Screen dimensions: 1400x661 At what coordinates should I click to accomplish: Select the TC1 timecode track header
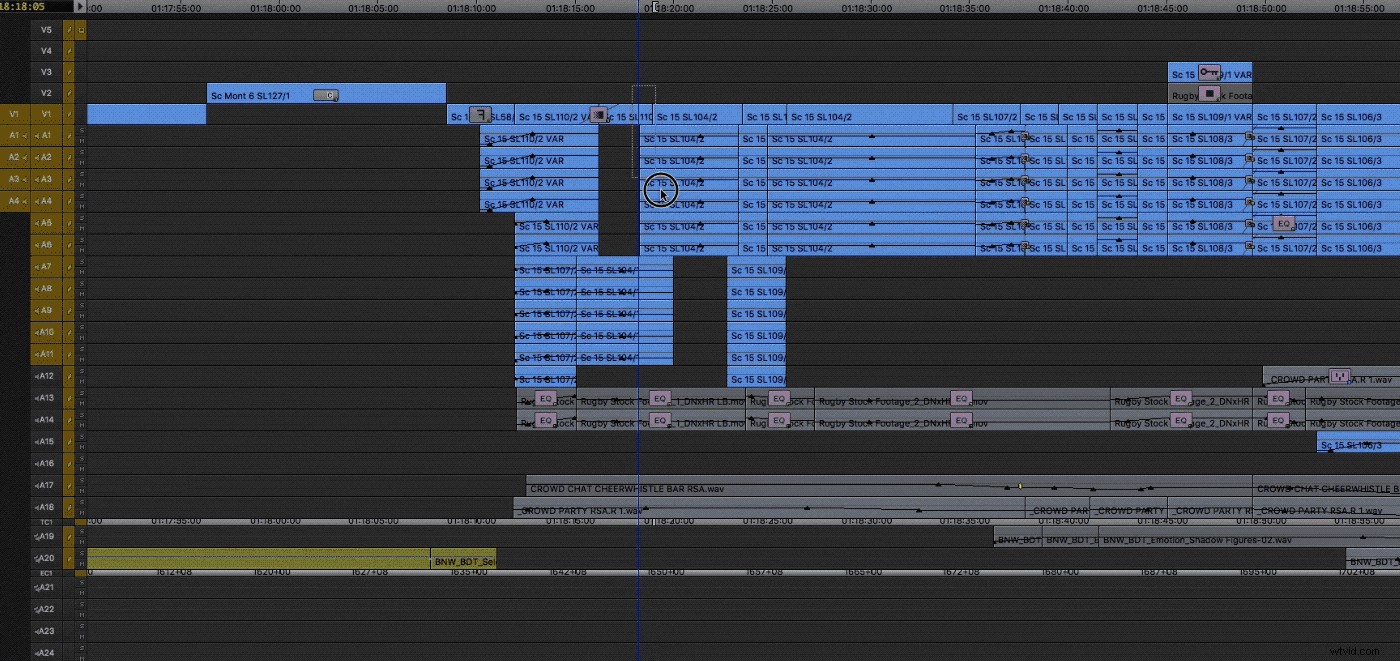click(x=45, y=522)
